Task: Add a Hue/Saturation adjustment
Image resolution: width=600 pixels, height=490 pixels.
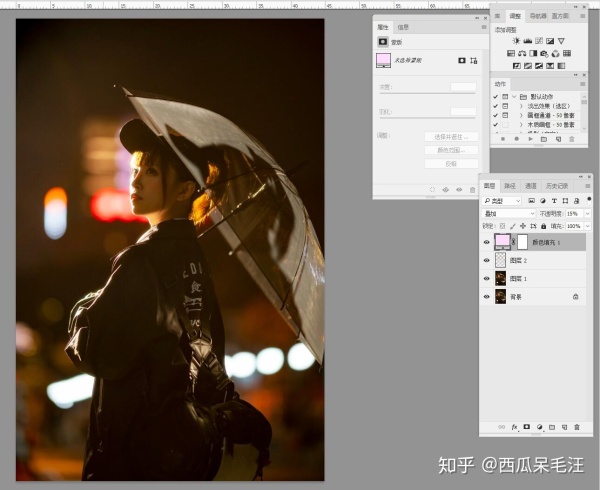Action: point(511,53)
